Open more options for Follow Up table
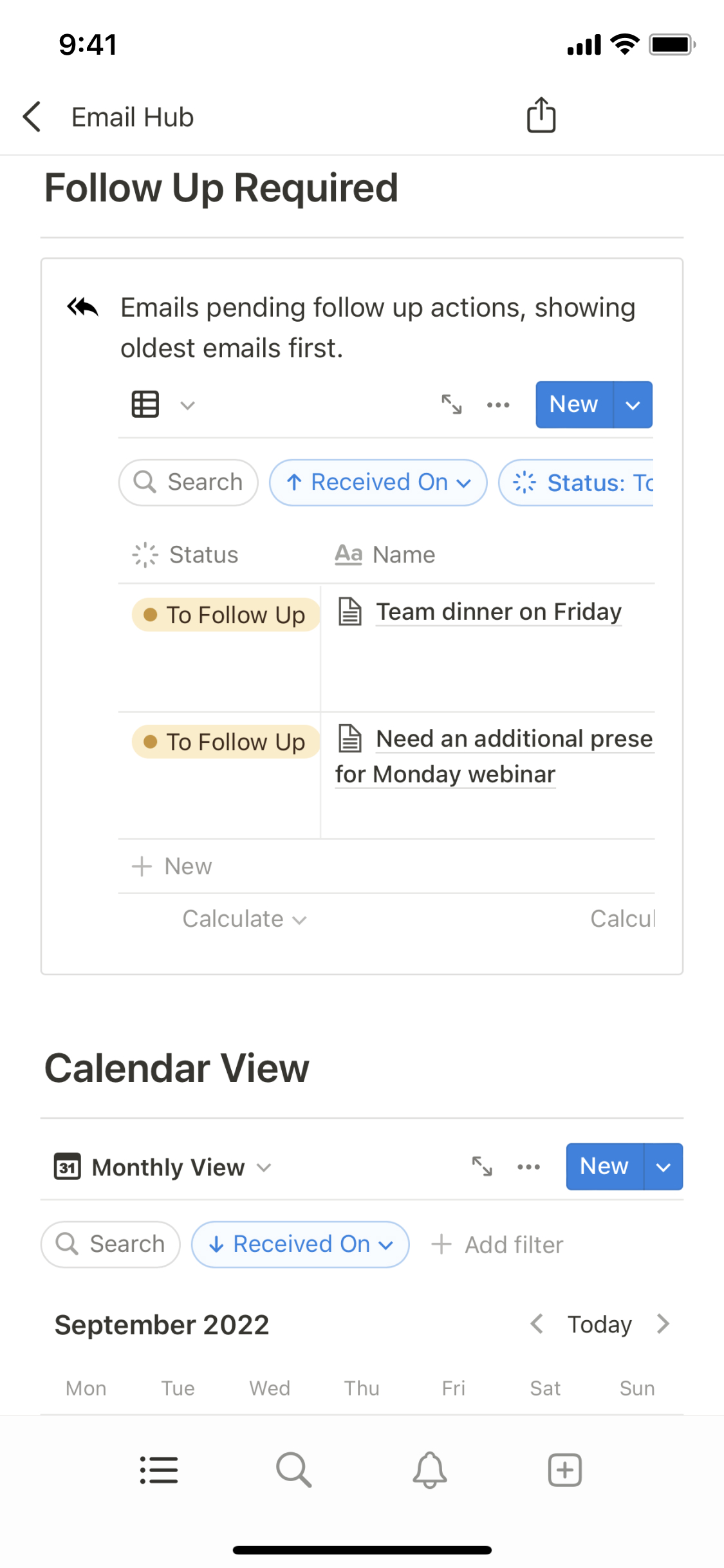The image size is (724, 1568). pyautogui.click(x=498, y=405)
